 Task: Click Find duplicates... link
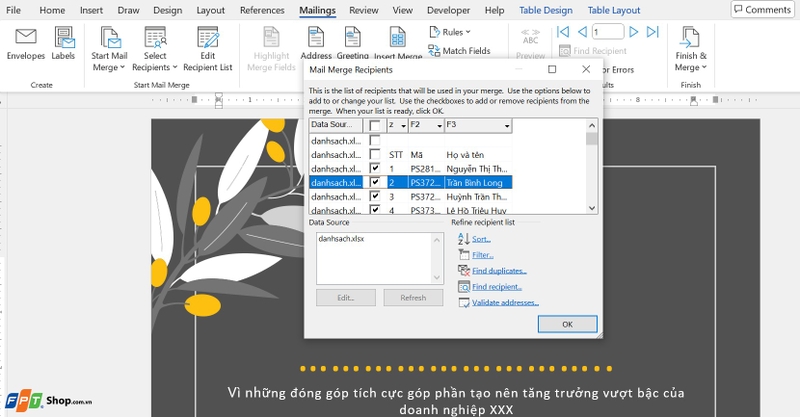(x=499, y=271)
